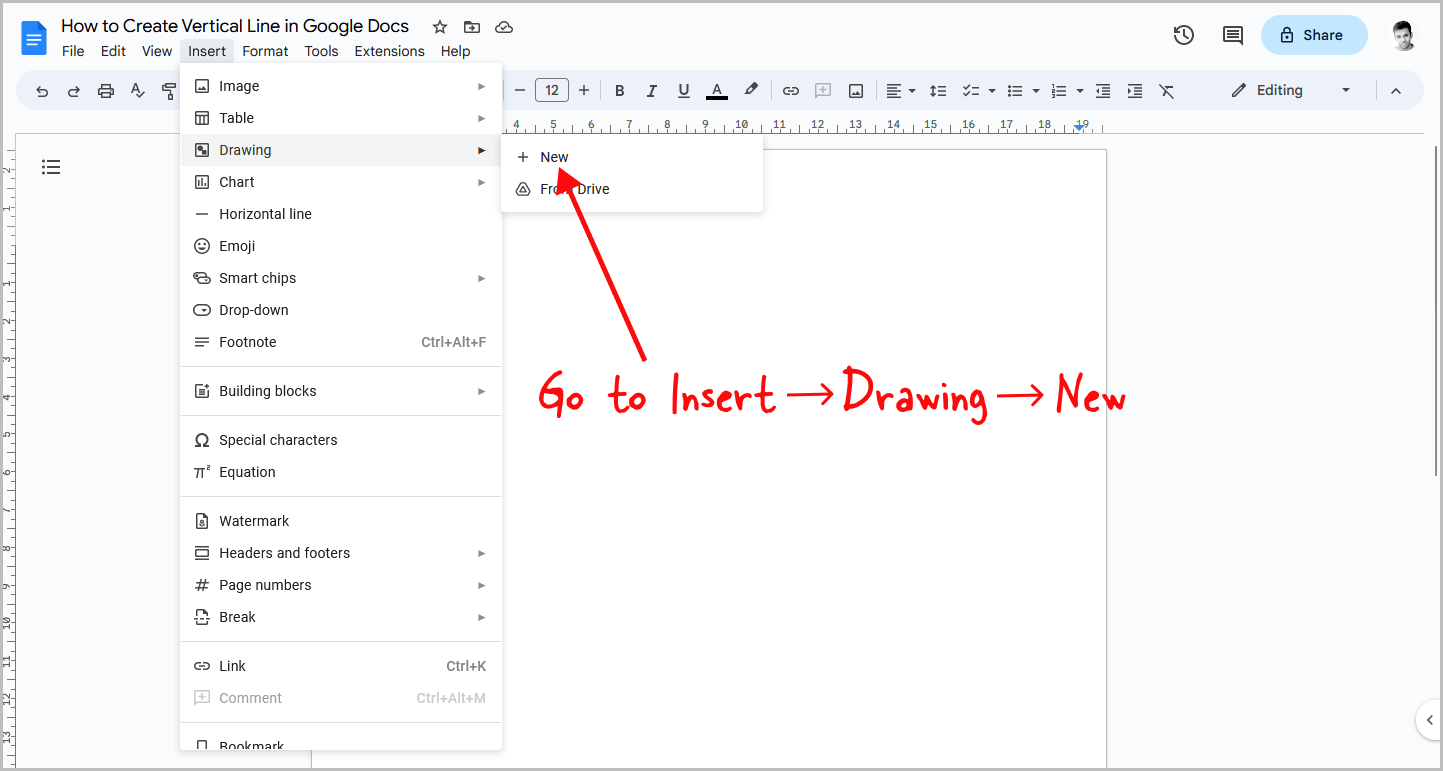The image size is (1443, 771).
Task: Clear formatting with the toolbar icon
Action: [x=1166, y=90]
